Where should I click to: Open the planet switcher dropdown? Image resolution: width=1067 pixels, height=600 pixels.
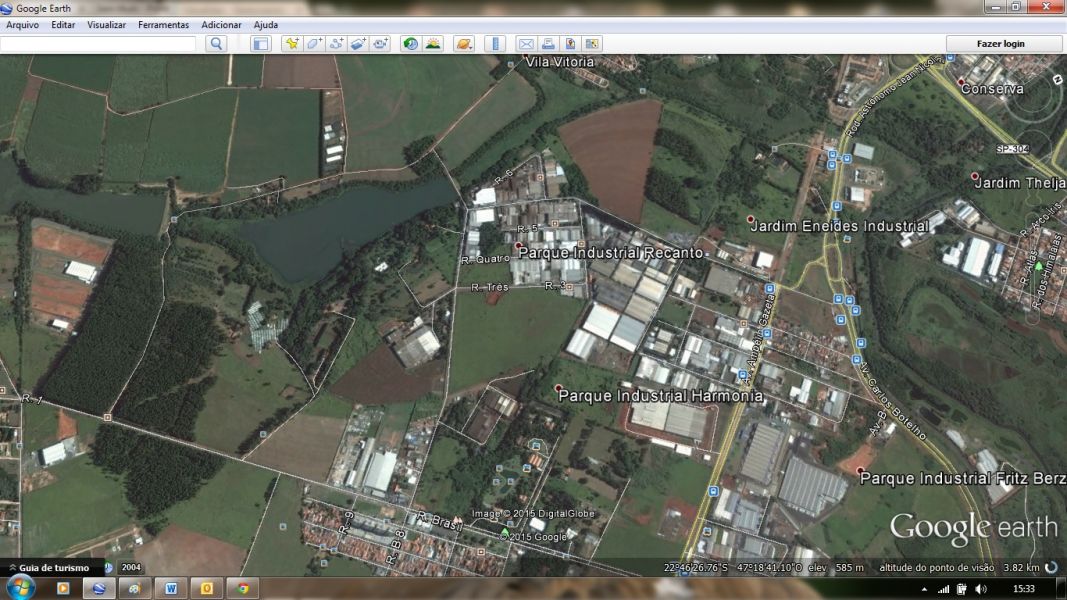(x=463, y=44)
